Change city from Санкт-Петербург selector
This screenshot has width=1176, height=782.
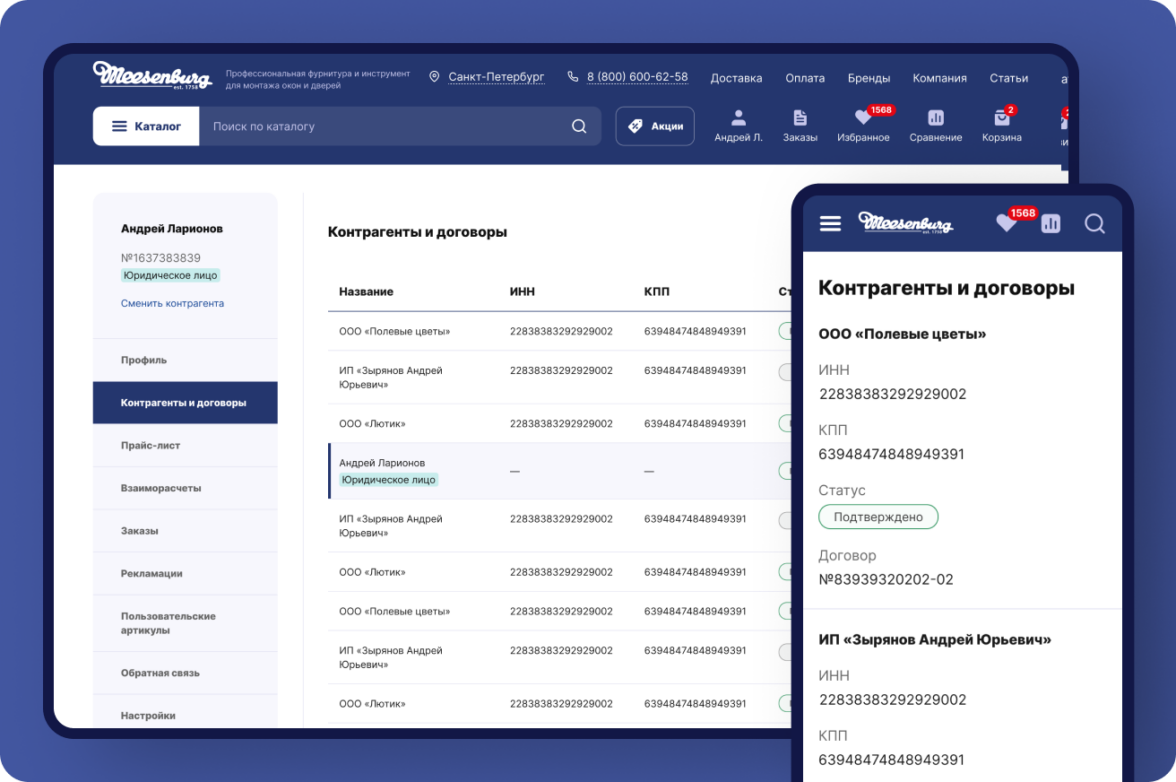[x=495, y=77]
